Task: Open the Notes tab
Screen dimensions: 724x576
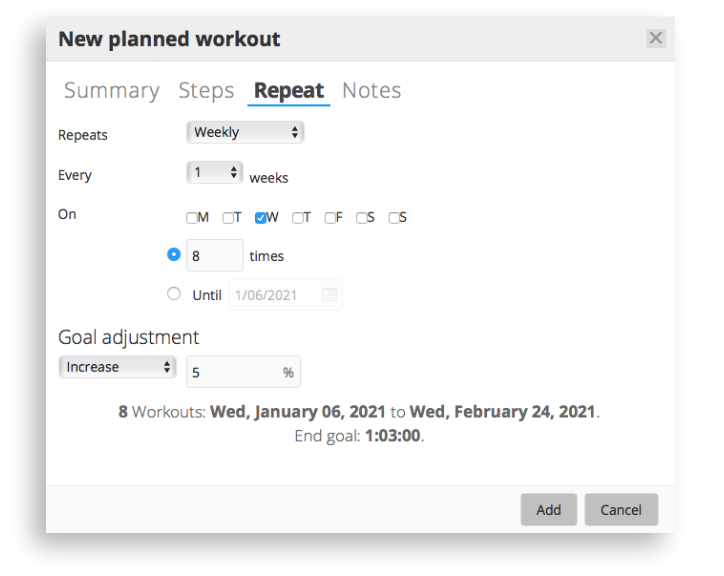Action: [372, 90]
